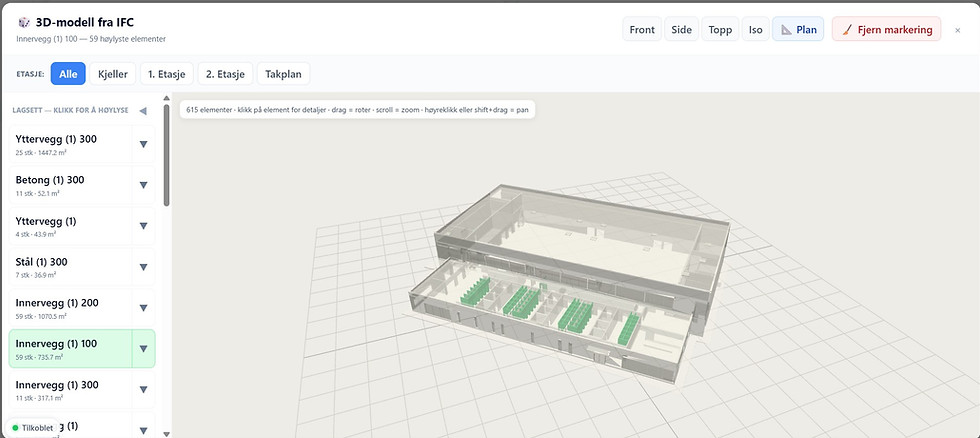Screen dimensions: 980x438
Task: Expand the Yttervegg (1) 43.9 m² dropdown arrow
Action: (143, 226)
